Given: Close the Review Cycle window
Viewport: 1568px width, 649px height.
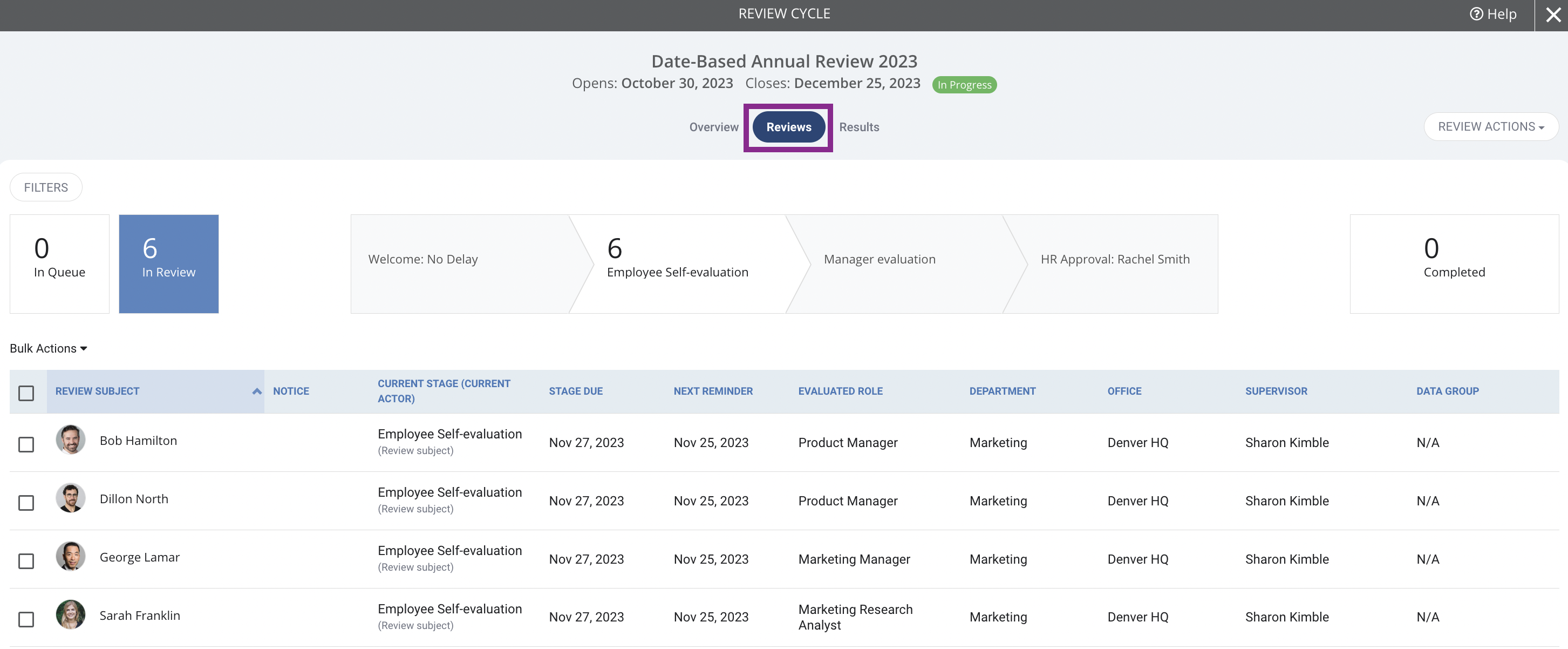Looking at the screenshot, I should pyautogui.click(x=1553, y=15).
